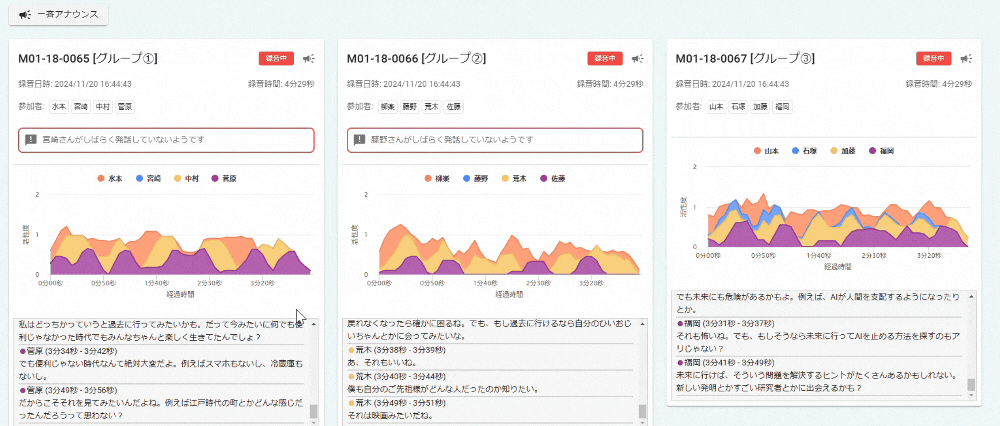Click warning icon in 宮崎 silence alert
This screenshot has width=1000, height=426.
click(x=32, y=140)
